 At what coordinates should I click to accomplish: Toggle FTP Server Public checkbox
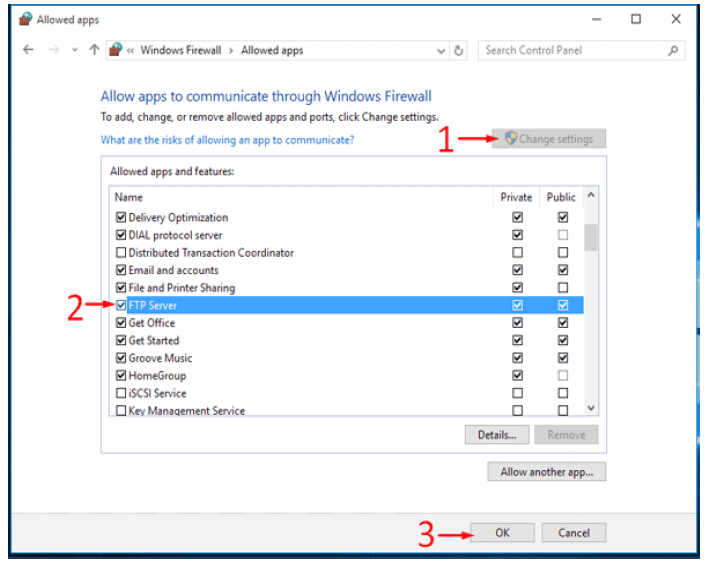[x=563, y=305]
